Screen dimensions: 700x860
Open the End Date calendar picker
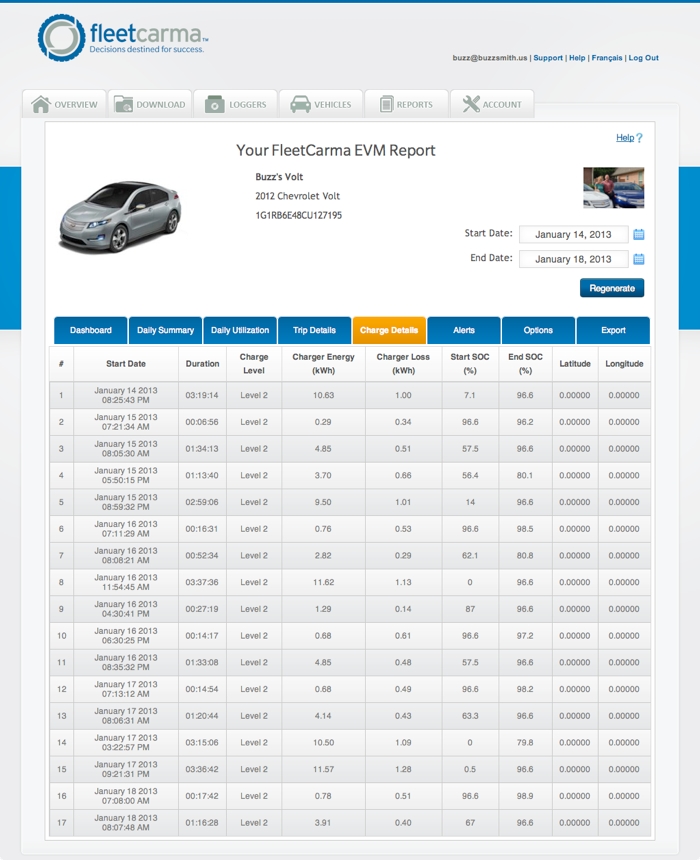tap(639, 259)
